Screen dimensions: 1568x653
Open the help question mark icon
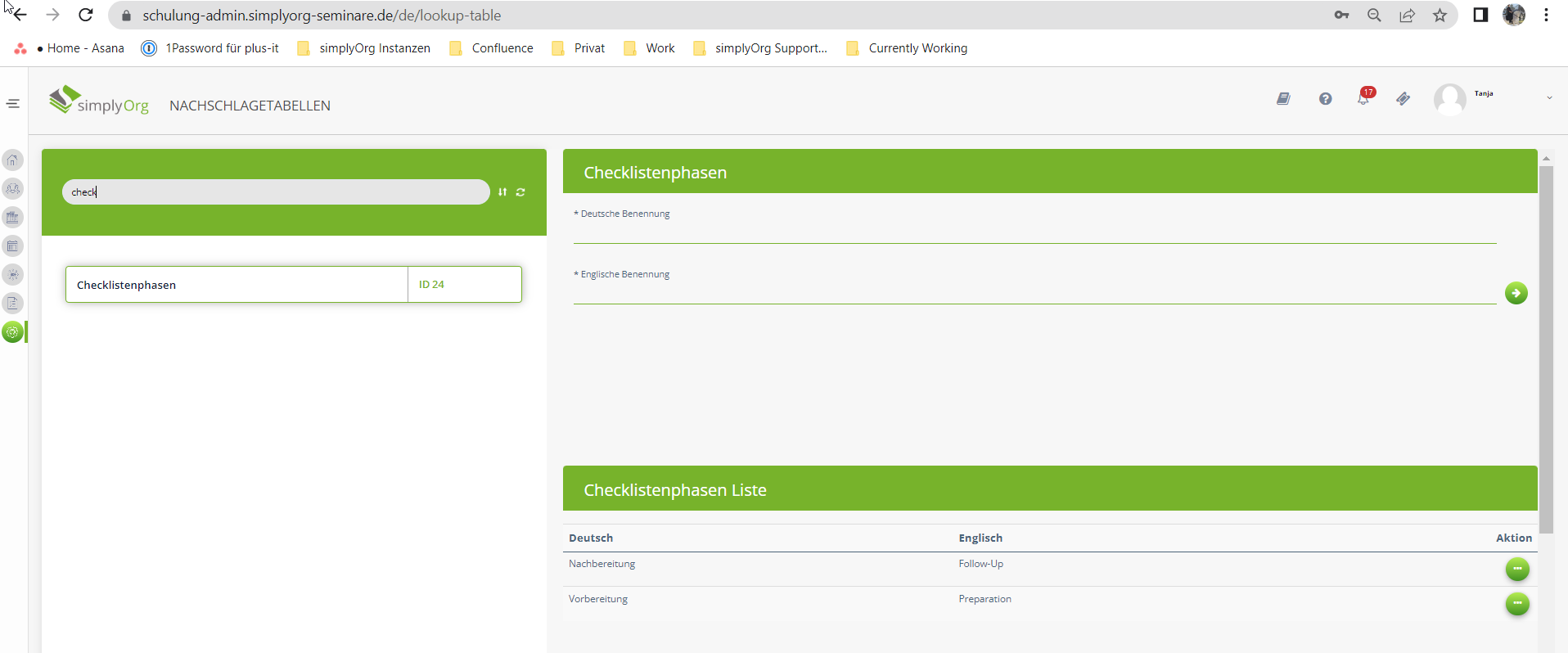point(1325,99)
